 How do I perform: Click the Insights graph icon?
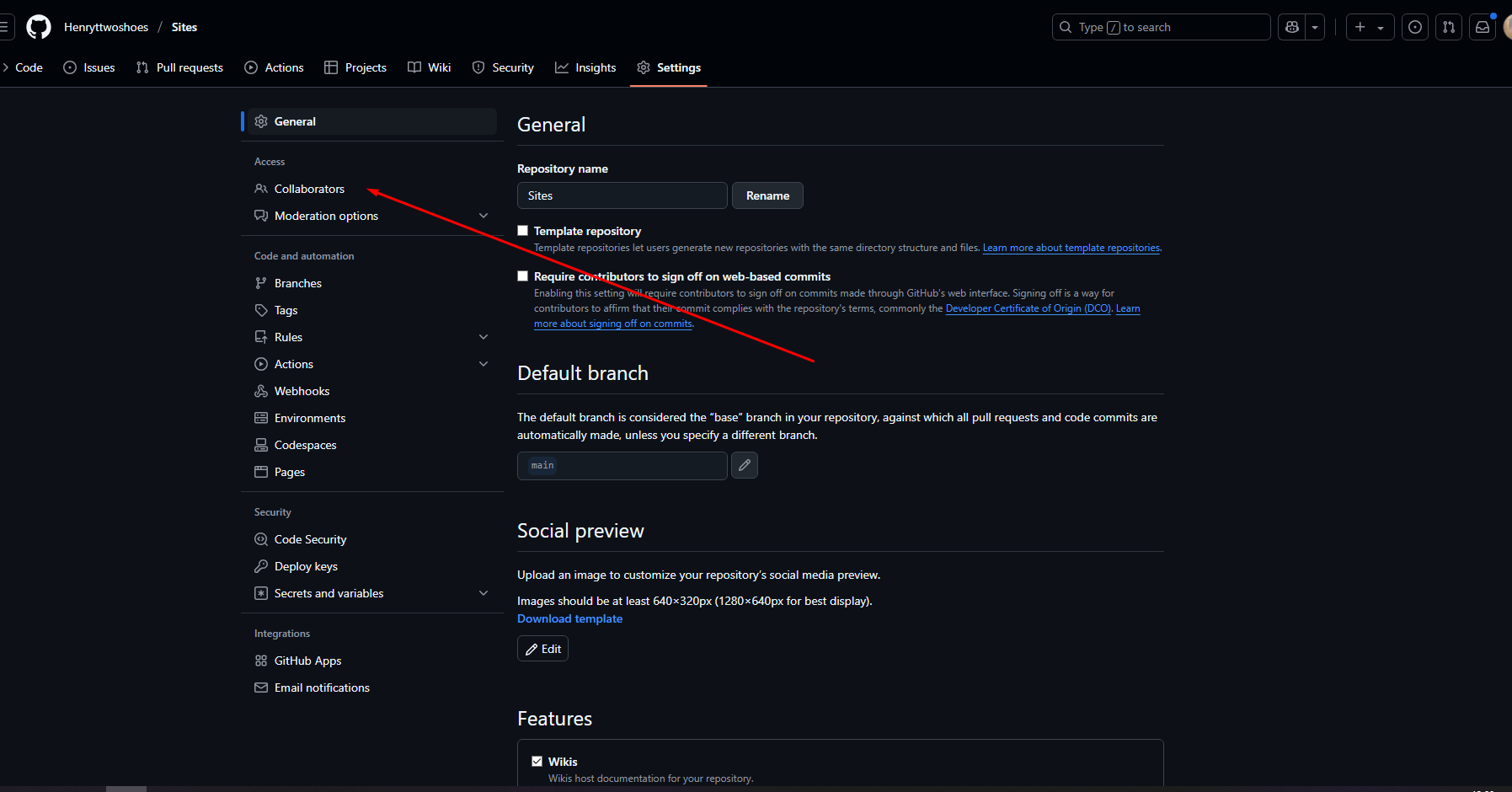point(562,67)
